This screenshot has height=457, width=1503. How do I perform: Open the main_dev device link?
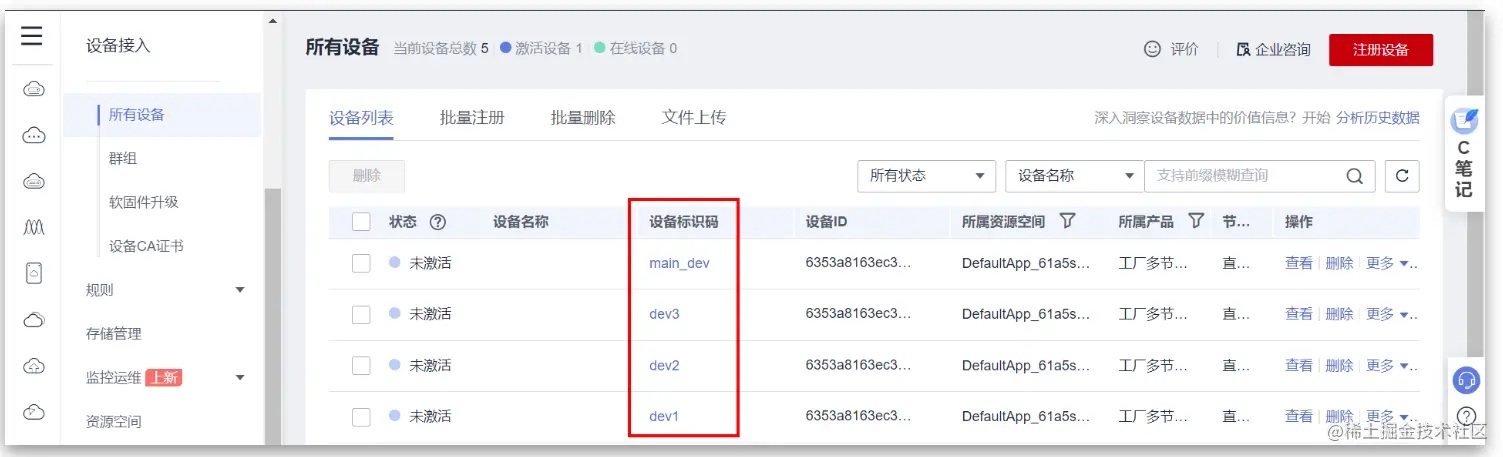[680, 263]
